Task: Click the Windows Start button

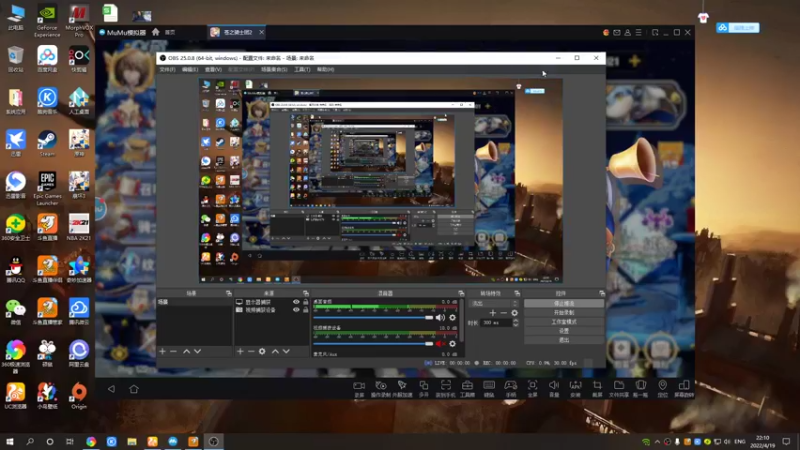Action: point(10,441)
